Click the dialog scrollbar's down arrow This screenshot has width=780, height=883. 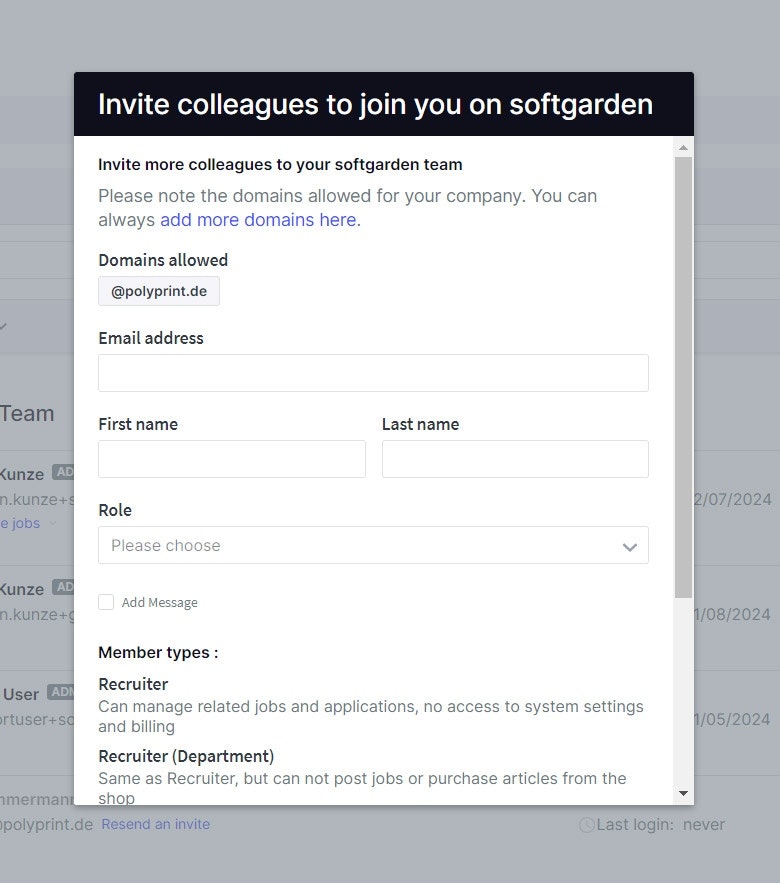(x=683, y=793)
